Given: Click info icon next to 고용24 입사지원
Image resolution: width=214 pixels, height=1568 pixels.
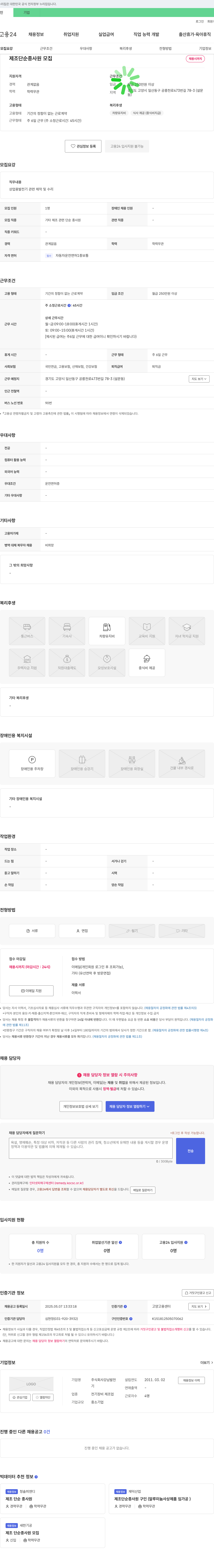Looking at the screenshot, I should pos(186,1242).
